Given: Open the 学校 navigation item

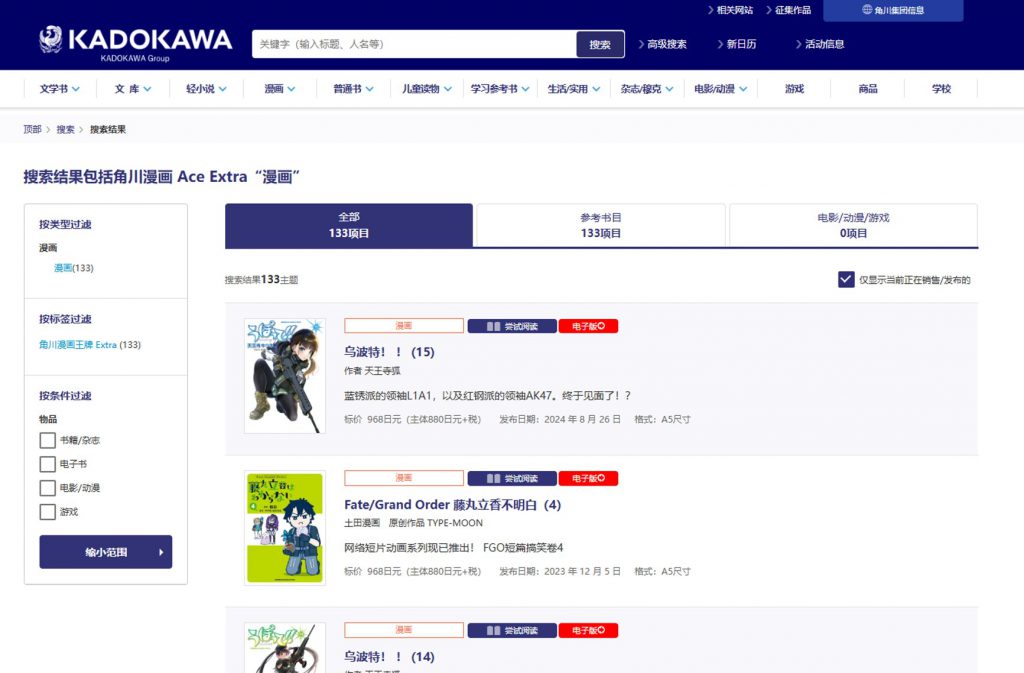Looking at the screenshot, I should pos(941,89).
